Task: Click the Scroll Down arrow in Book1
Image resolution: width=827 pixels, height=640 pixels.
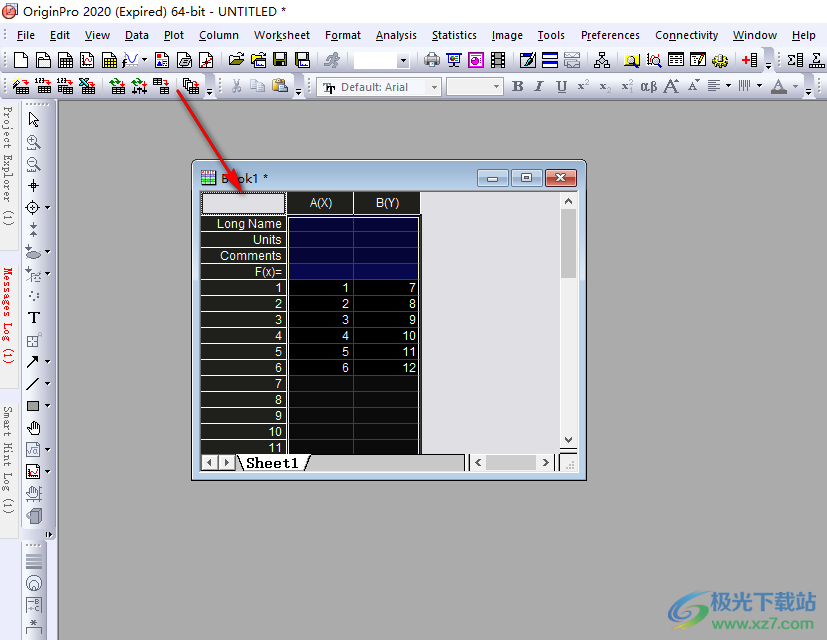Action: point(568,440)
